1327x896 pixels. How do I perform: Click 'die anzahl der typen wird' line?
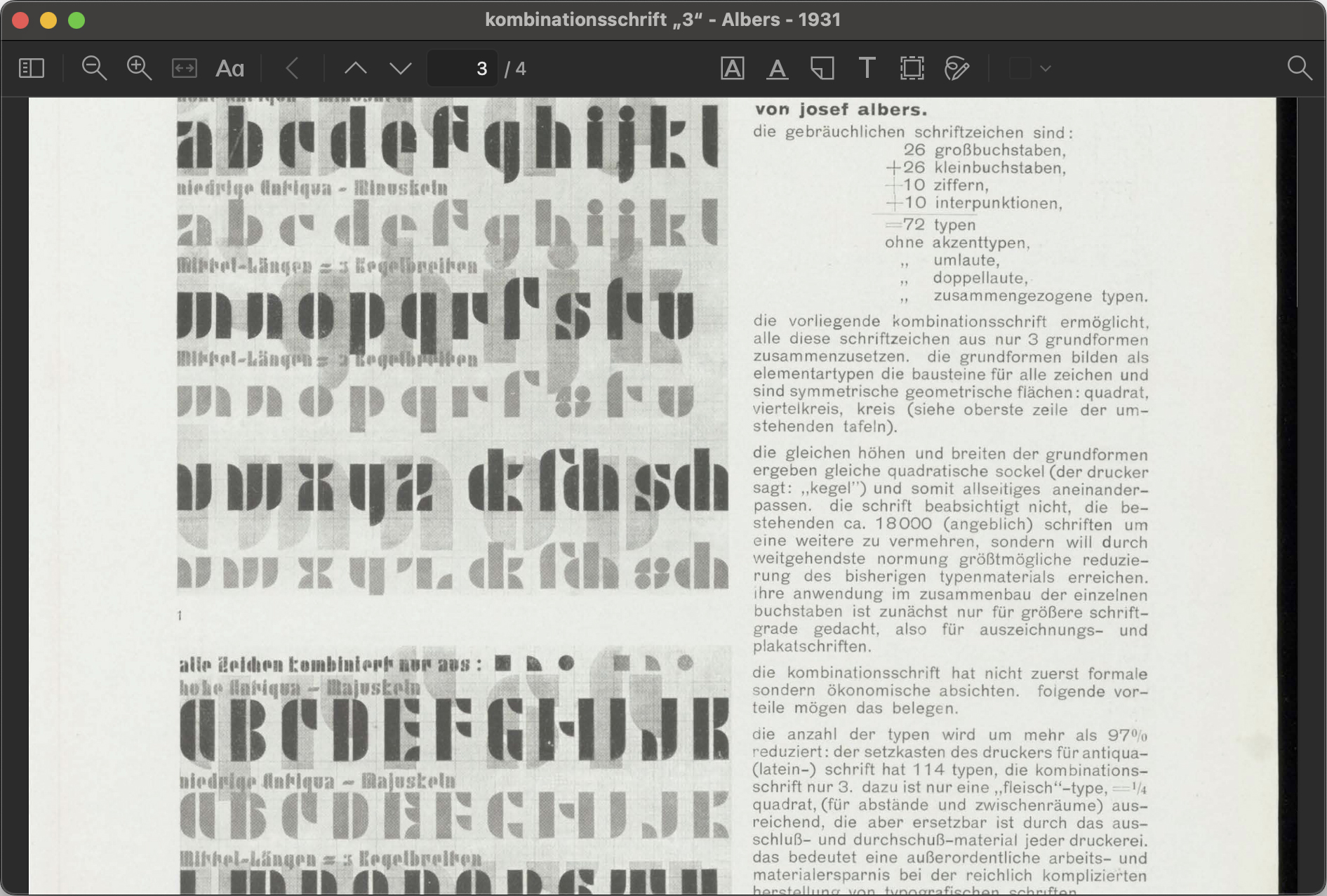click(951, 735)
